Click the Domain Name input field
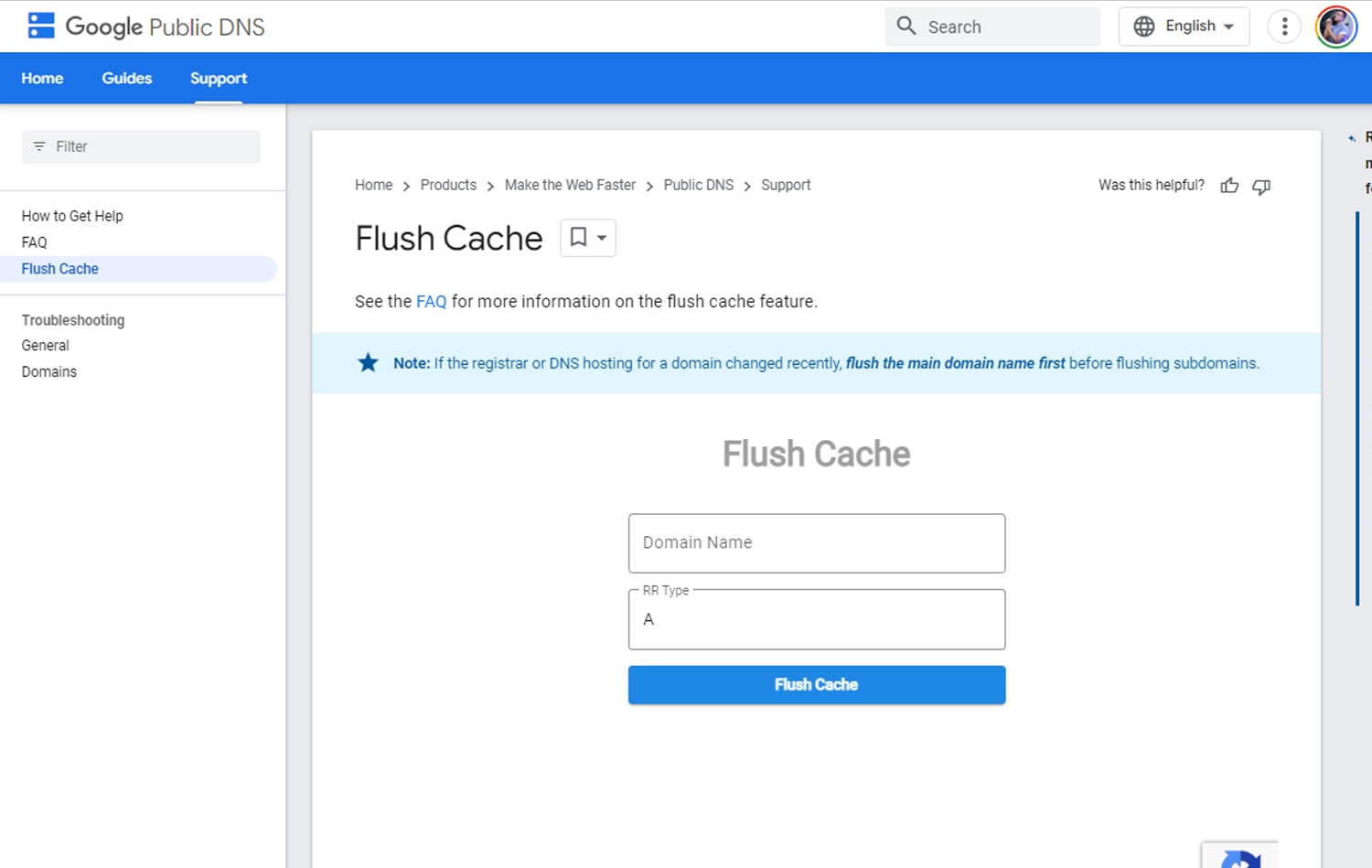This screenshot has height=868, width=1372. 816,542
